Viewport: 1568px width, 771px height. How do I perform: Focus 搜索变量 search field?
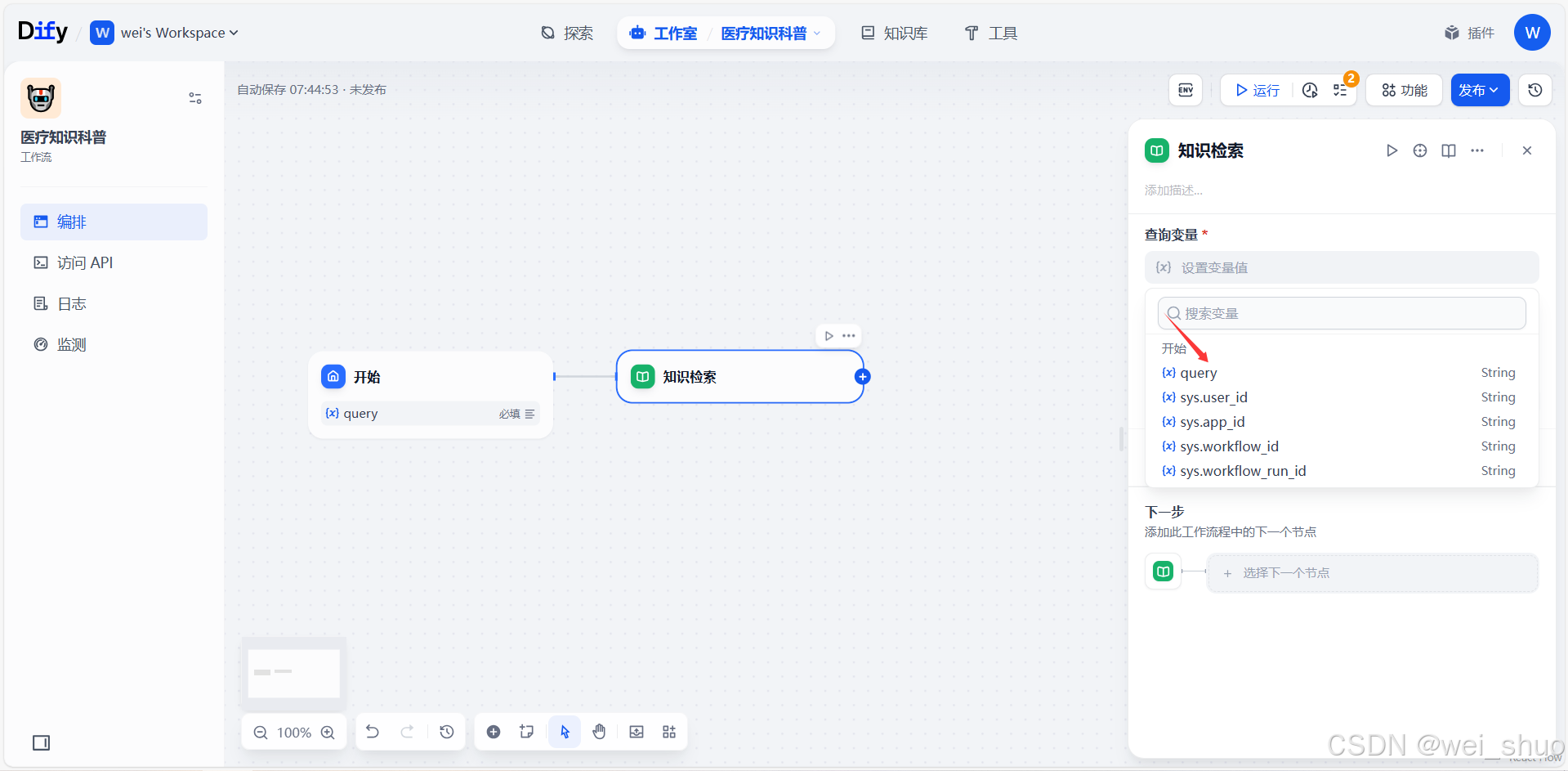[x=1341, y=313]
